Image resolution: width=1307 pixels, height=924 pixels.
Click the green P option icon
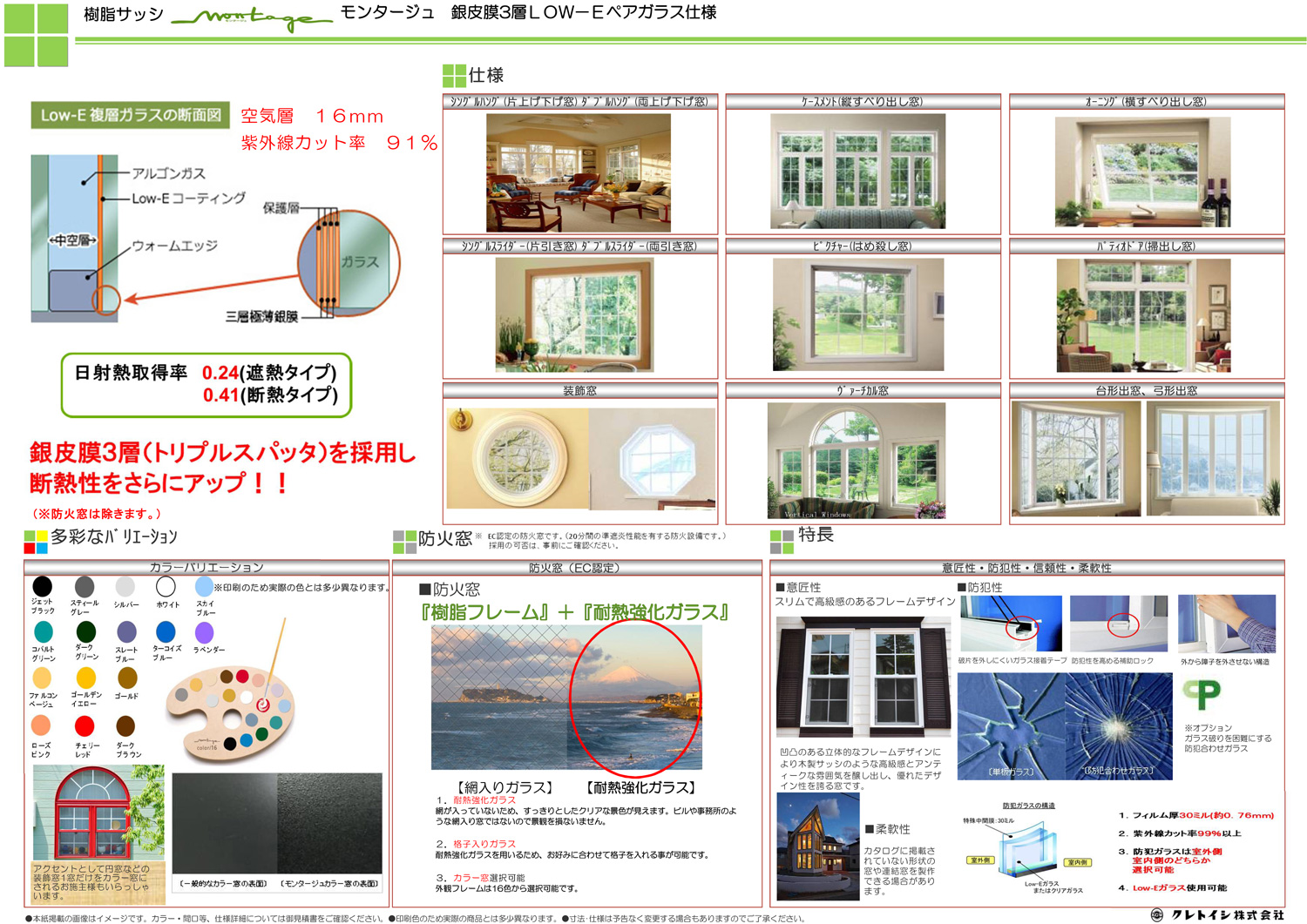click(1202, 693)
